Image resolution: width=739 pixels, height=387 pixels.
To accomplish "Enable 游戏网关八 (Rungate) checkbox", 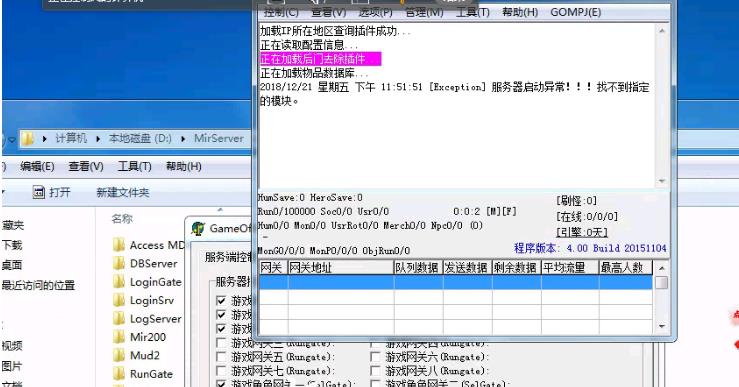I will [375, 371].
